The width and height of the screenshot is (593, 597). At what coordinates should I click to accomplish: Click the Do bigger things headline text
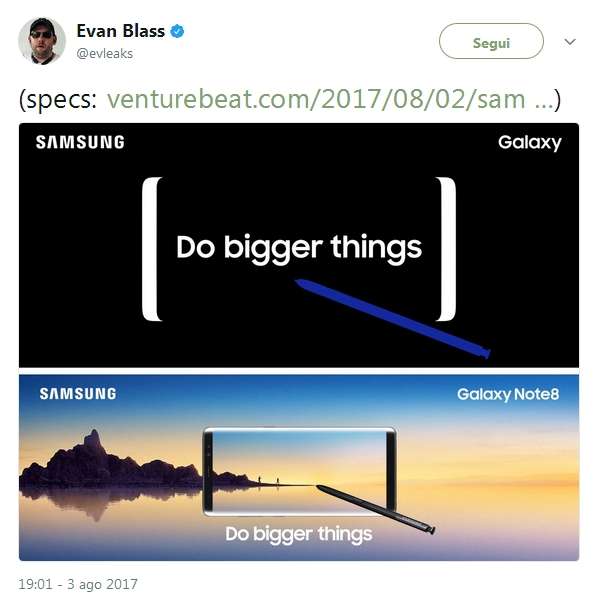pyautogui.click(x=299, y=249)
